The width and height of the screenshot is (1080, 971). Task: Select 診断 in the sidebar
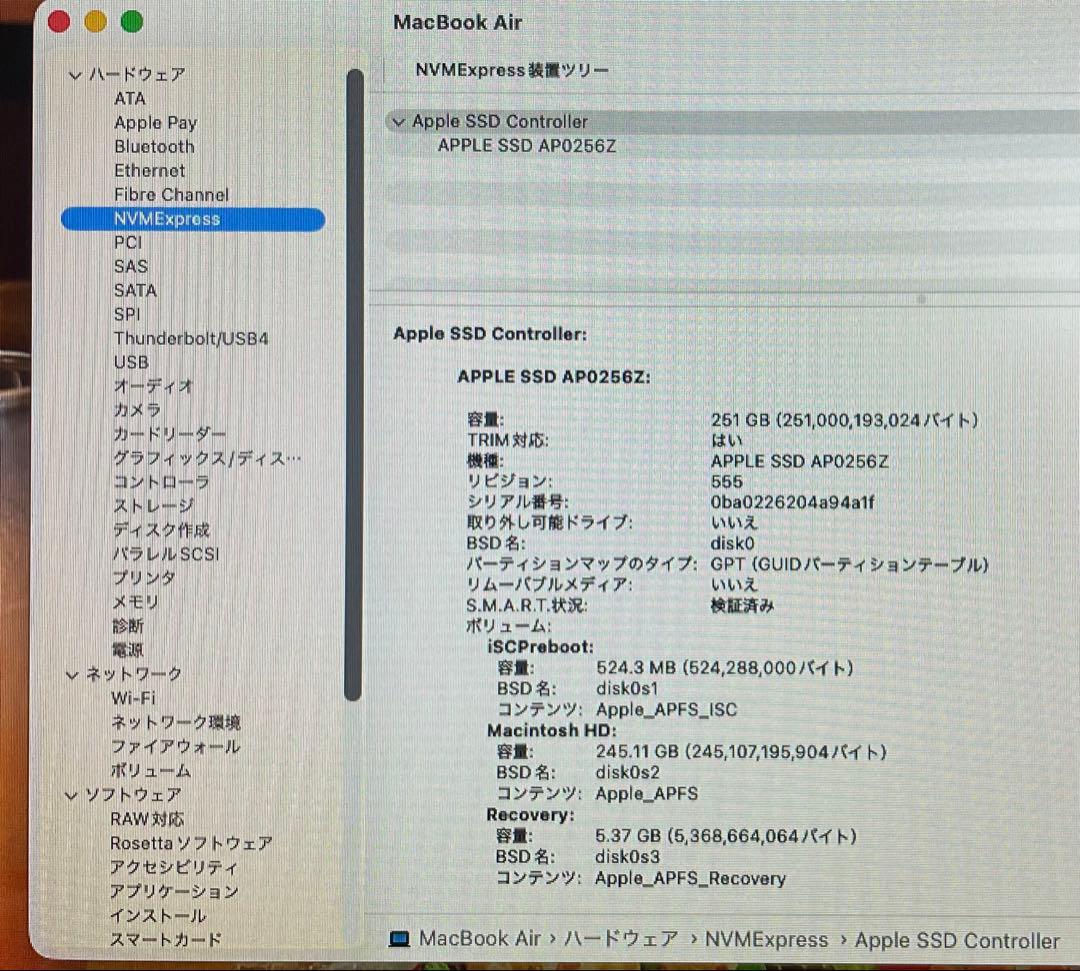point(128,626)
